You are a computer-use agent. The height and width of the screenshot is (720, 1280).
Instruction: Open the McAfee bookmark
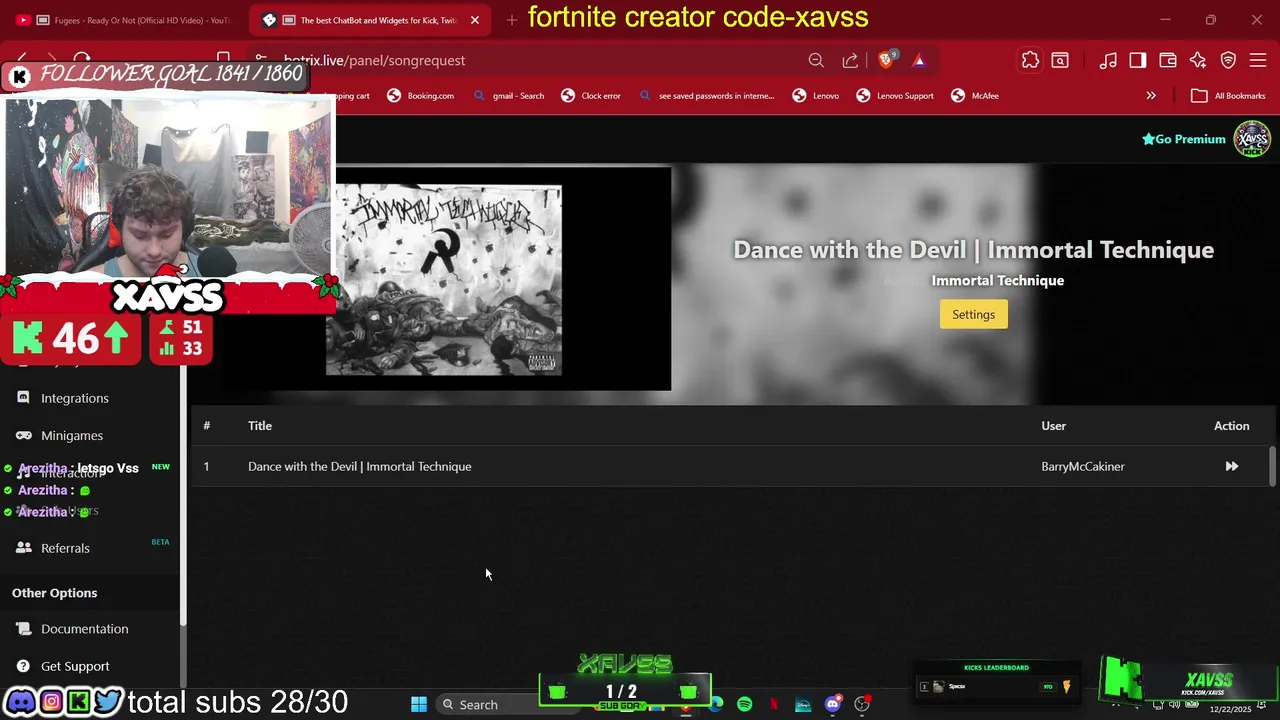[975, 96]
